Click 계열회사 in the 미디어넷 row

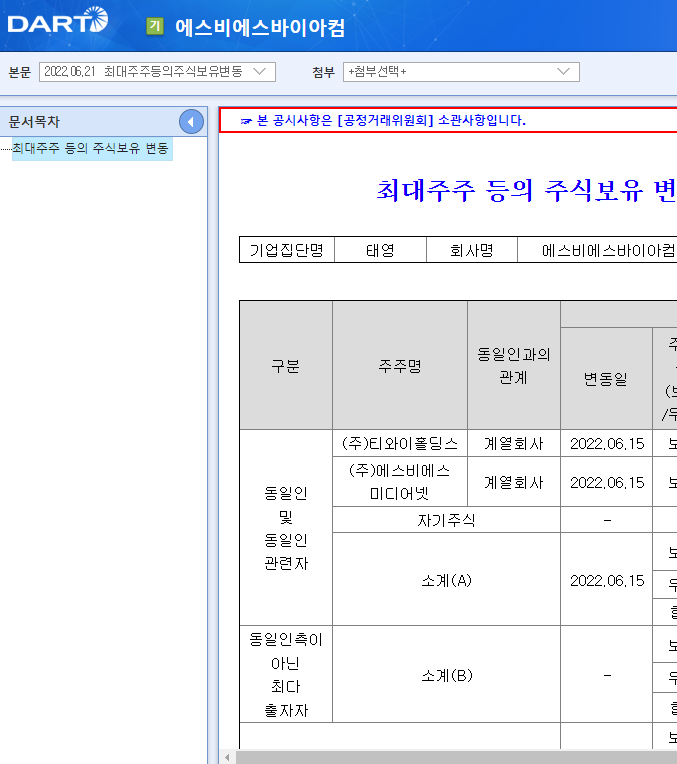(514, 482)
